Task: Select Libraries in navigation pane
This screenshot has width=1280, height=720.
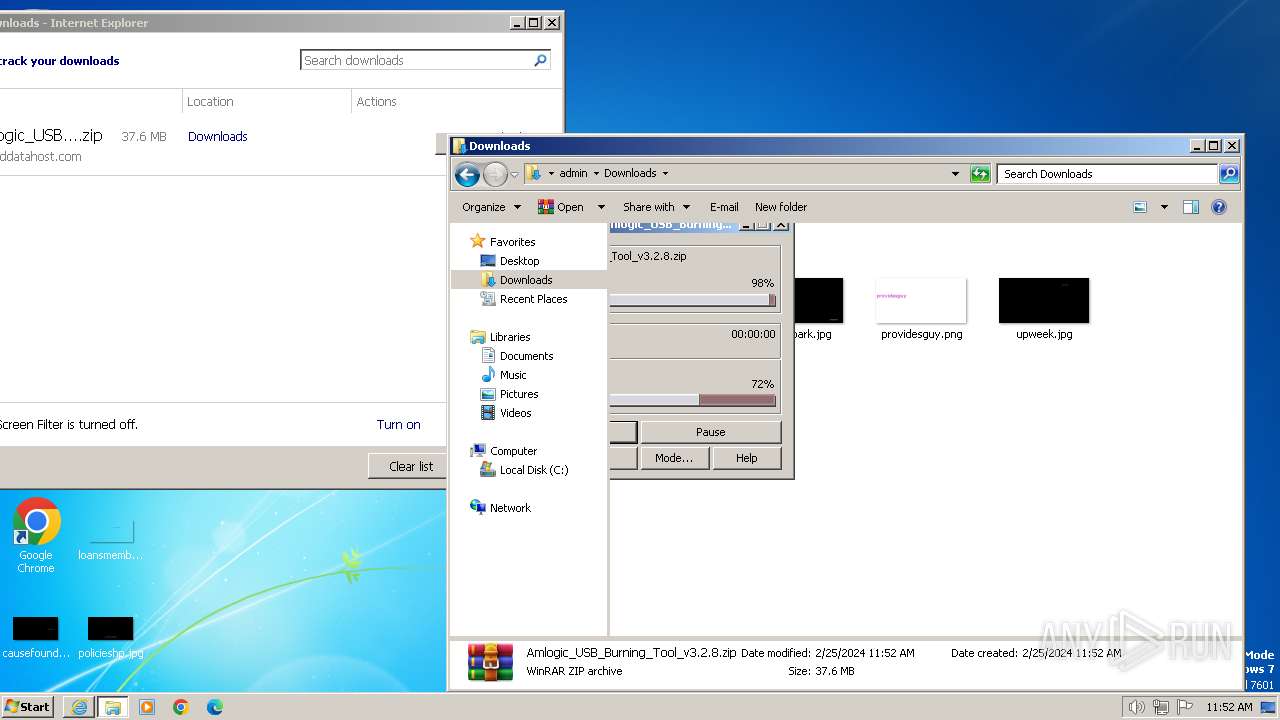Action: pos(510,337)
